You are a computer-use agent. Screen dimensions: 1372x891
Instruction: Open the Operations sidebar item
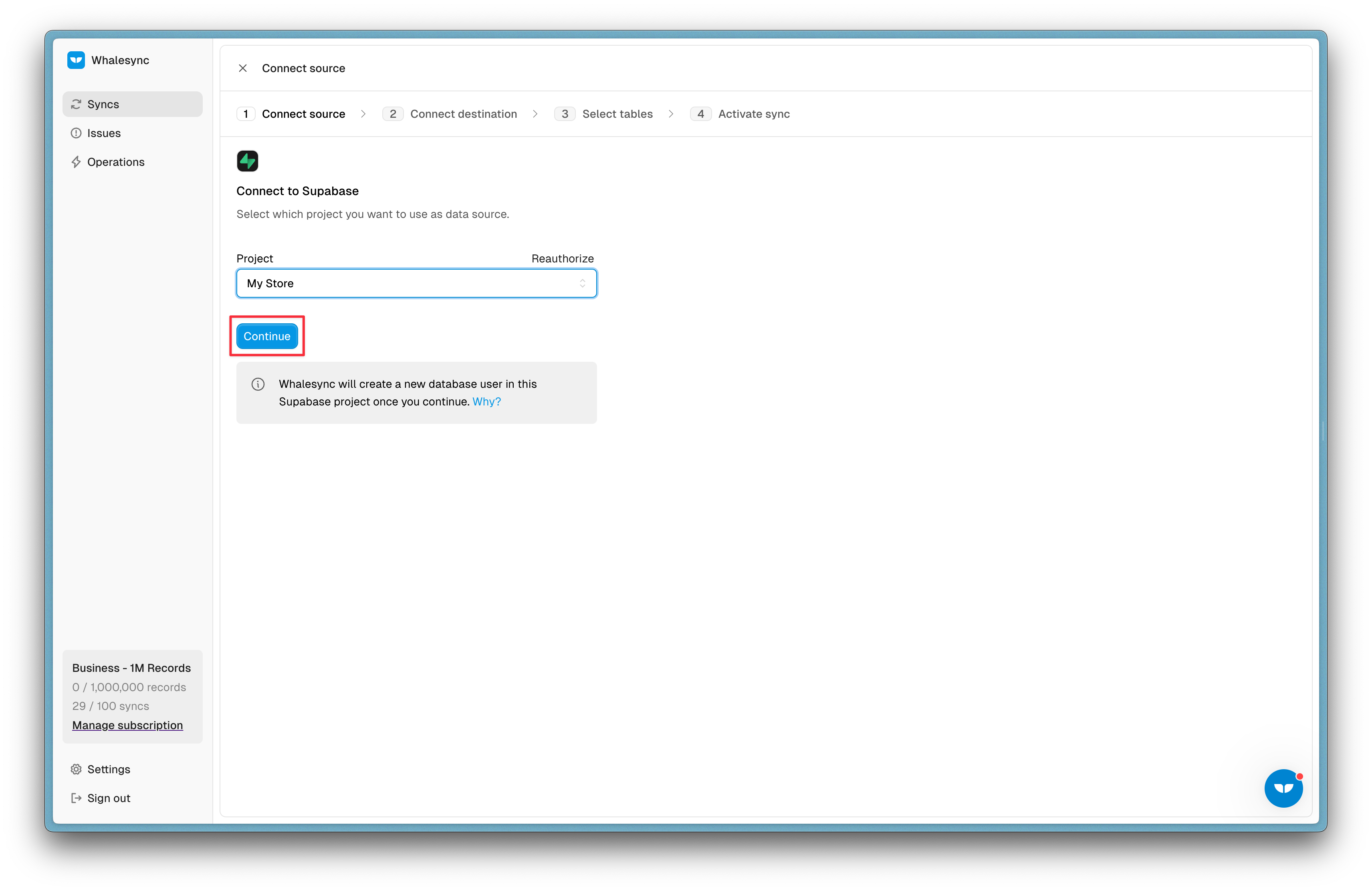pyautogui.click(x=132, y=162)
